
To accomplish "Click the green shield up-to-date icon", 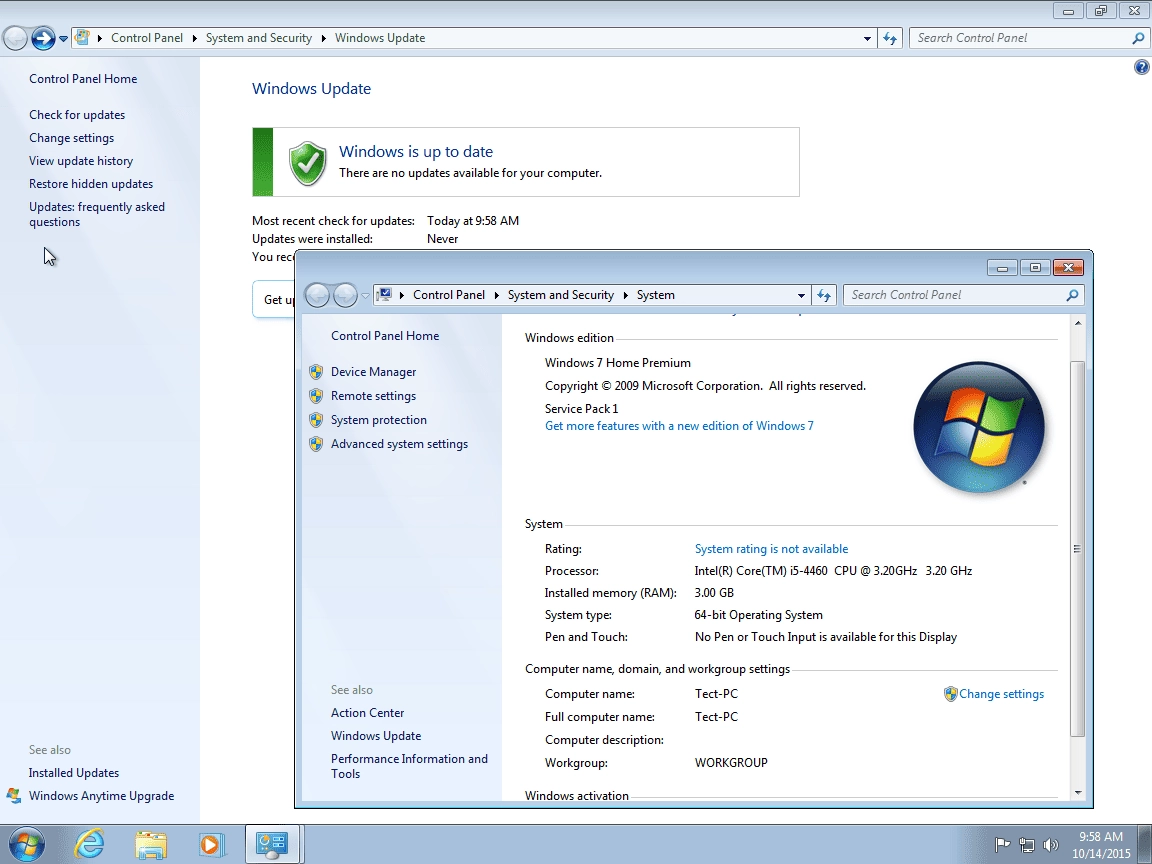I will (x=307, y=163).
